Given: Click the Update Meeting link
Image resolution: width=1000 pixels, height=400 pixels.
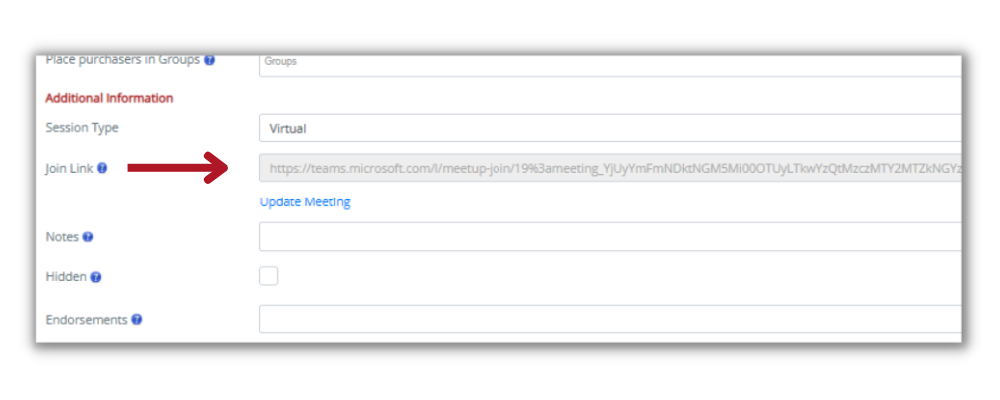Looking at the screenshot, I should coord(305,202).
